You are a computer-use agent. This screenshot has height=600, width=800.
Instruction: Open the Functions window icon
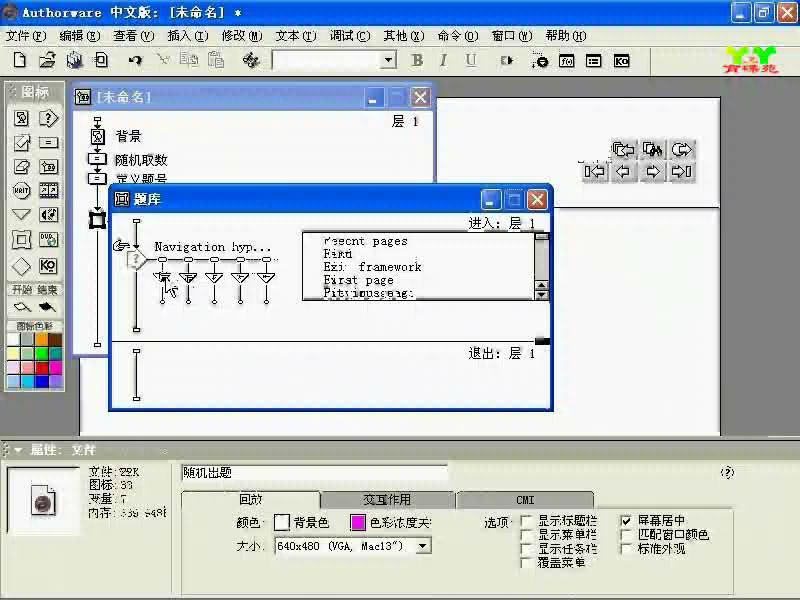(566, 61)
